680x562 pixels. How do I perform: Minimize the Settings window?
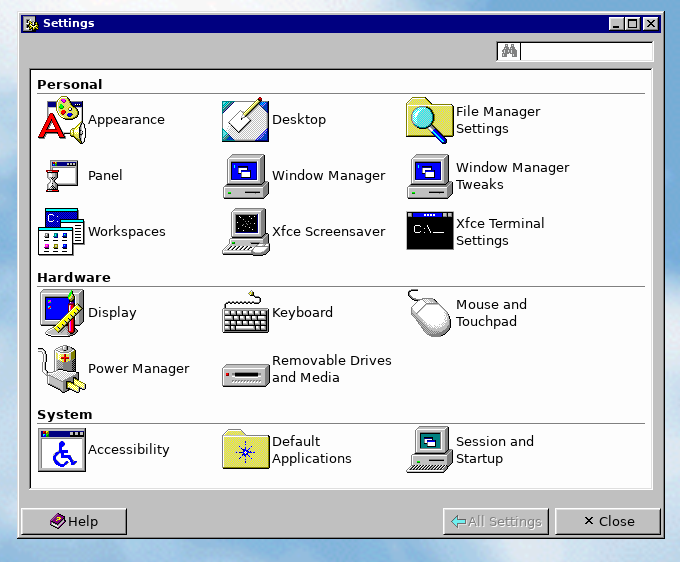click(617, 24)
